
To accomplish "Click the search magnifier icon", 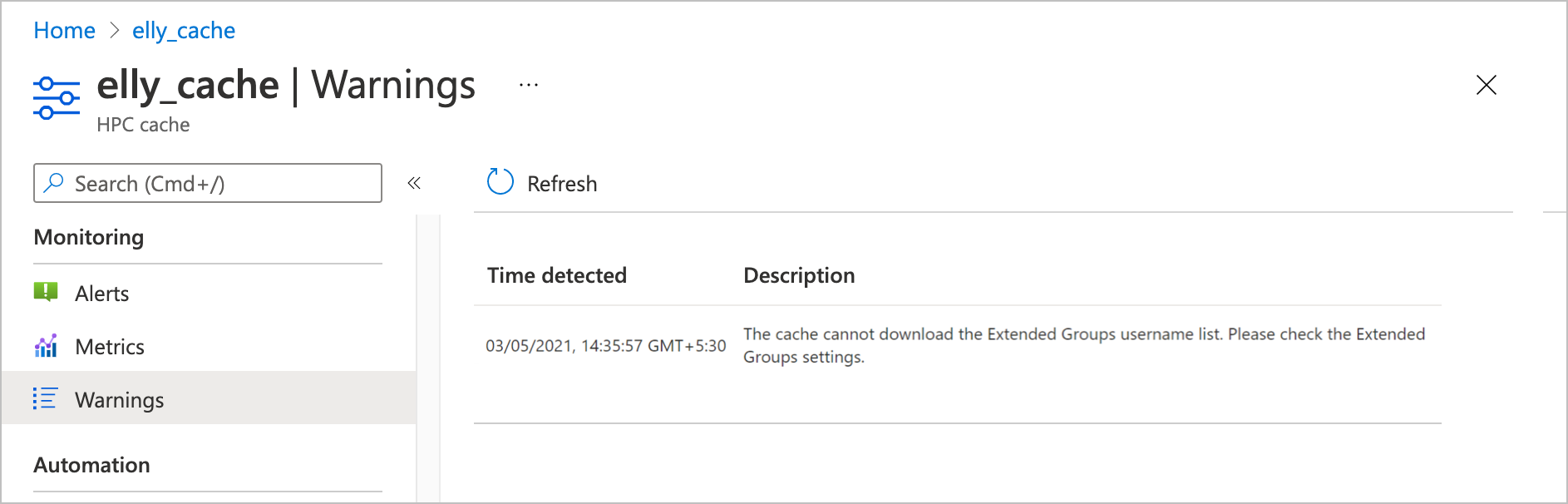I will 53,183.
